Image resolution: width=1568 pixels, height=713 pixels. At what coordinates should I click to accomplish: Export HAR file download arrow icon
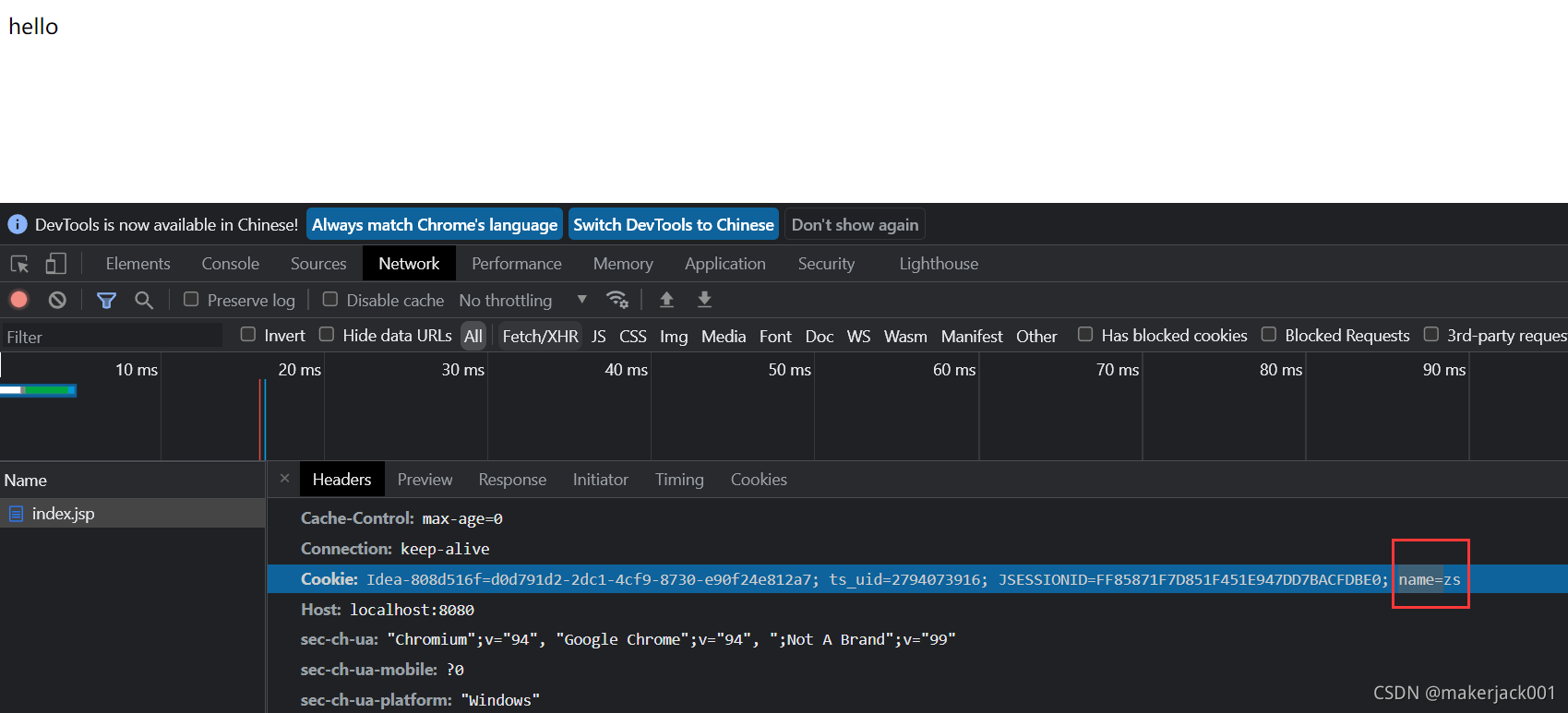point(704,300)
